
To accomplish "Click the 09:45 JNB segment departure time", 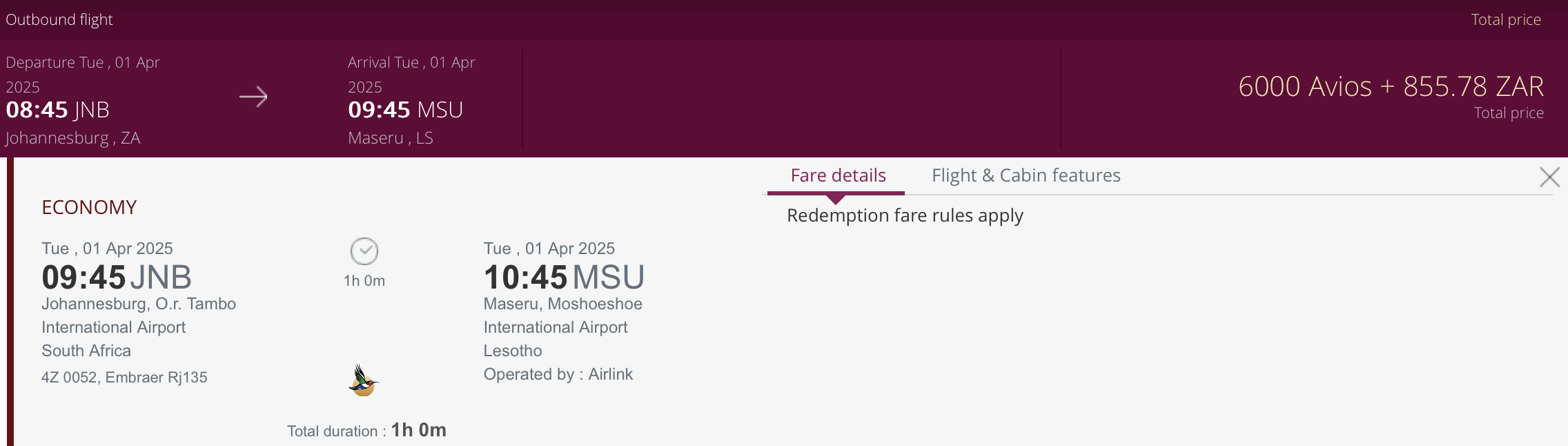I will 117,278.
